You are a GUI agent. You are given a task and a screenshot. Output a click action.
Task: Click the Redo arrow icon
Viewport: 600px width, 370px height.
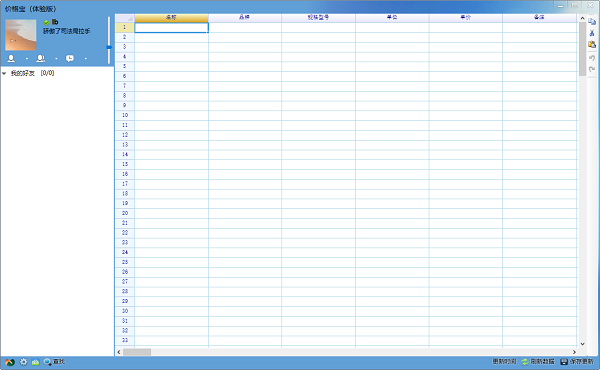coord(592,69)
